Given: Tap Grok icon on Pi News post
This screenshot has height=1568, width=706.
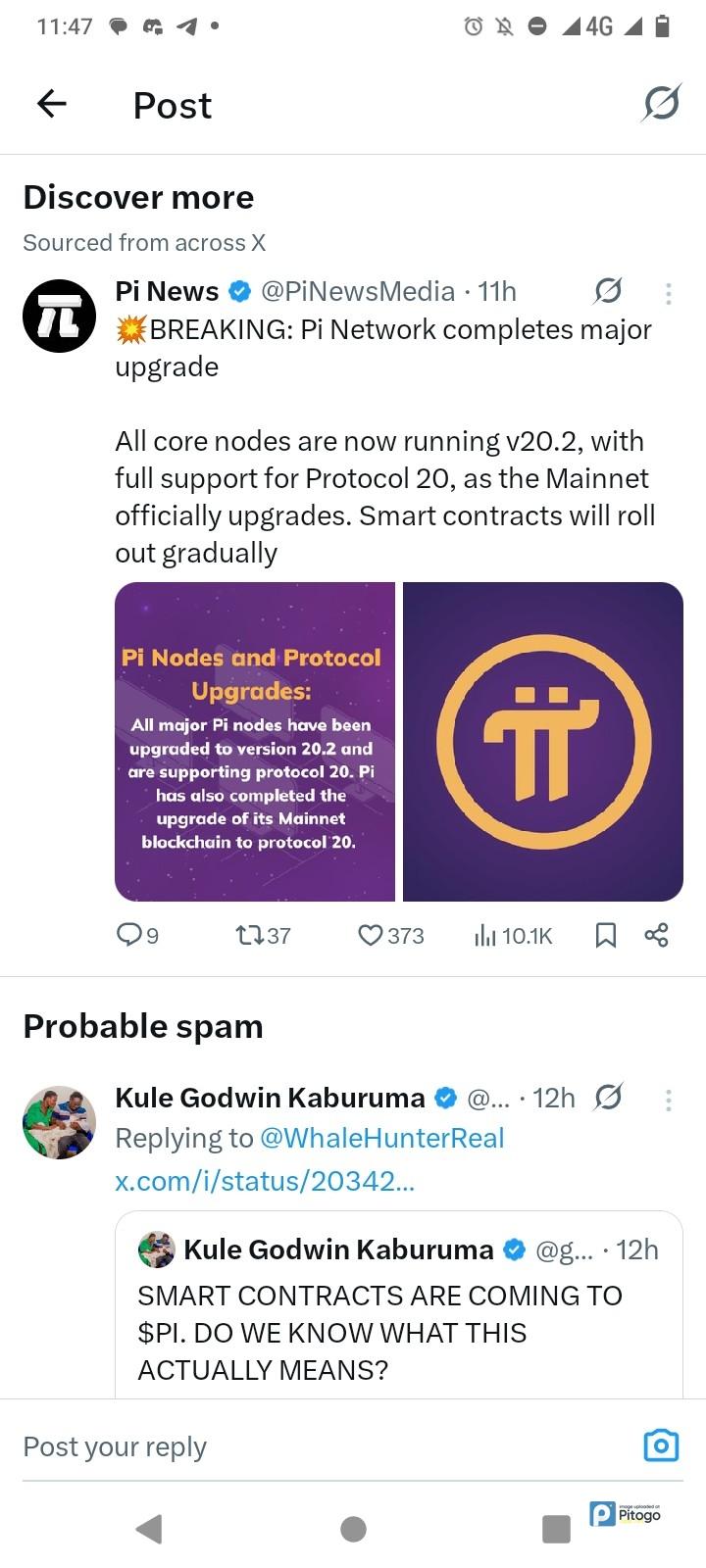Looking at the screenshot, I should coord(608,291).
